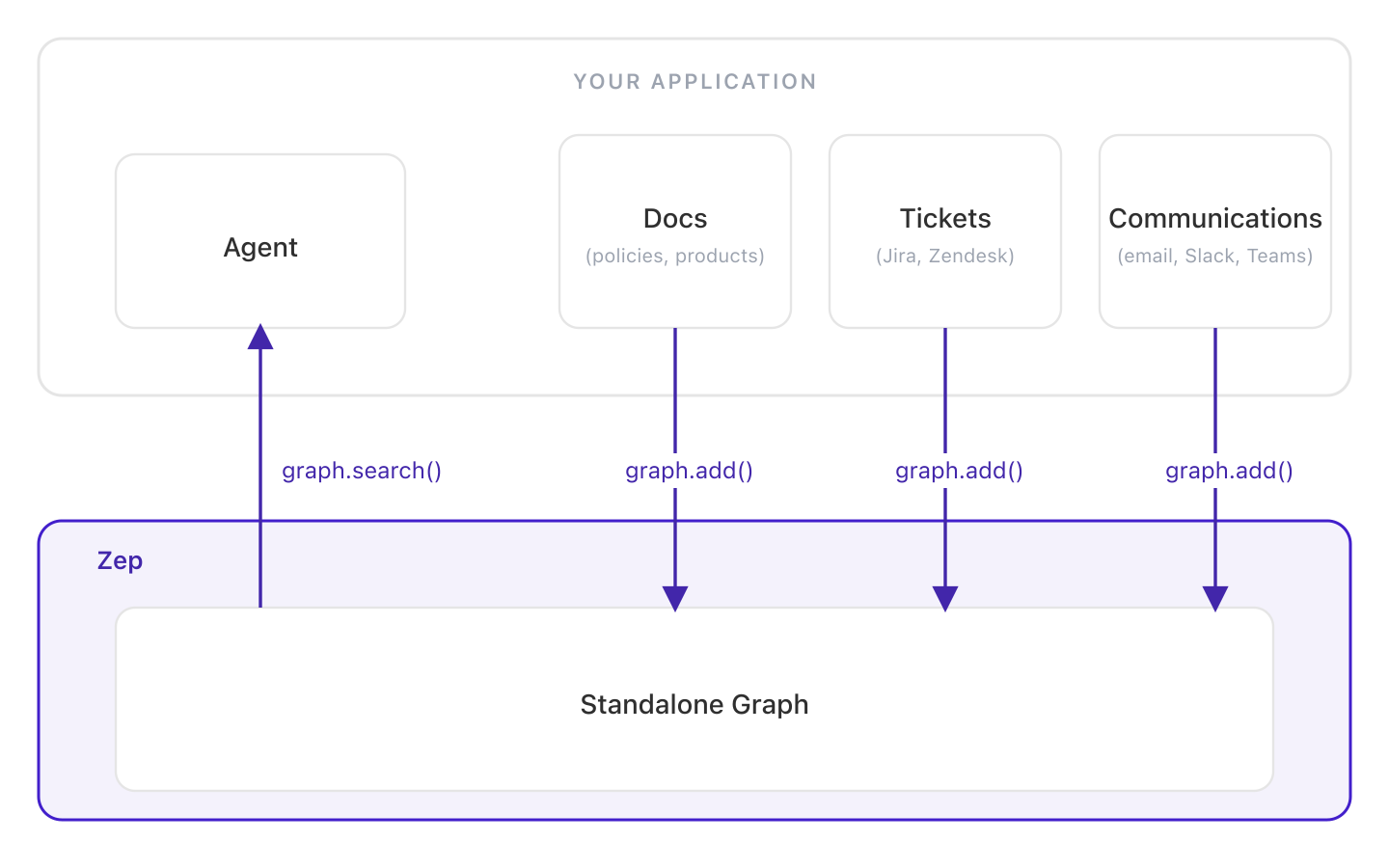1389x868 pixels.
Task: Click the graph.add() label above Standalone Graph
Action: [688, 471]
